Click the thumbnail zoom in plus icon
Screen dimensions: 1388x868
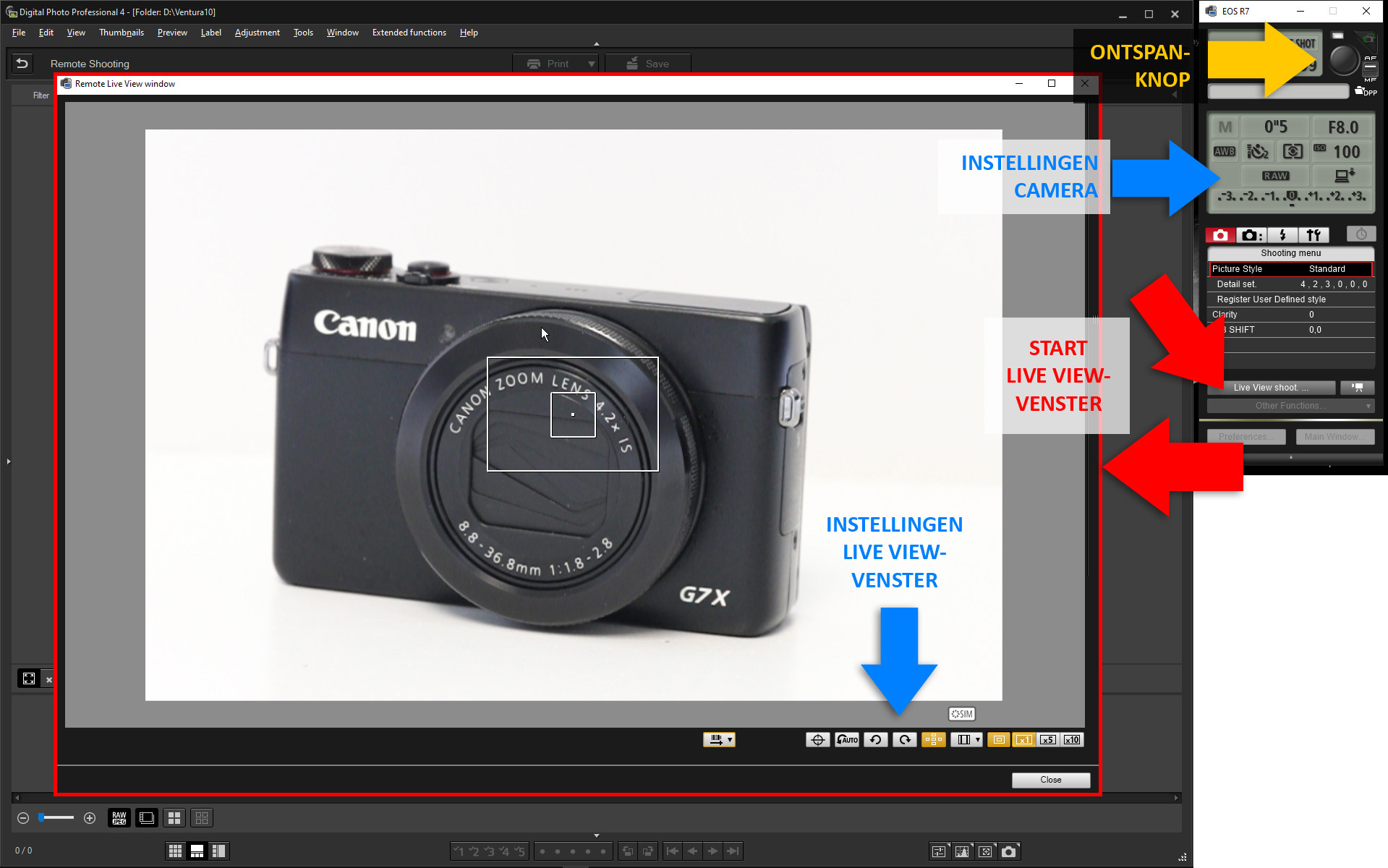90,818
